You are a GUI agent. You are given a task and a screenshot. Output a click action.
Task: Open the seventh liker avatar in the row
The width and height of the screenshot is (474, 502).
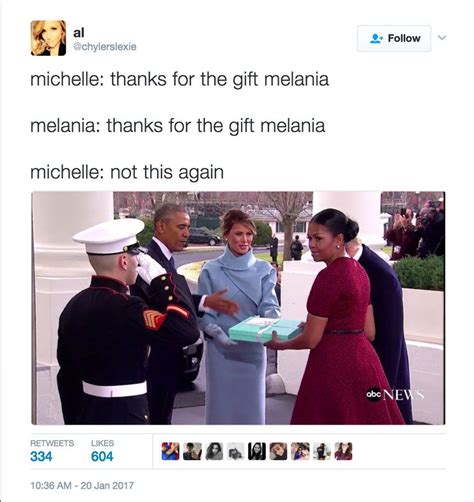tap(300, 451)
